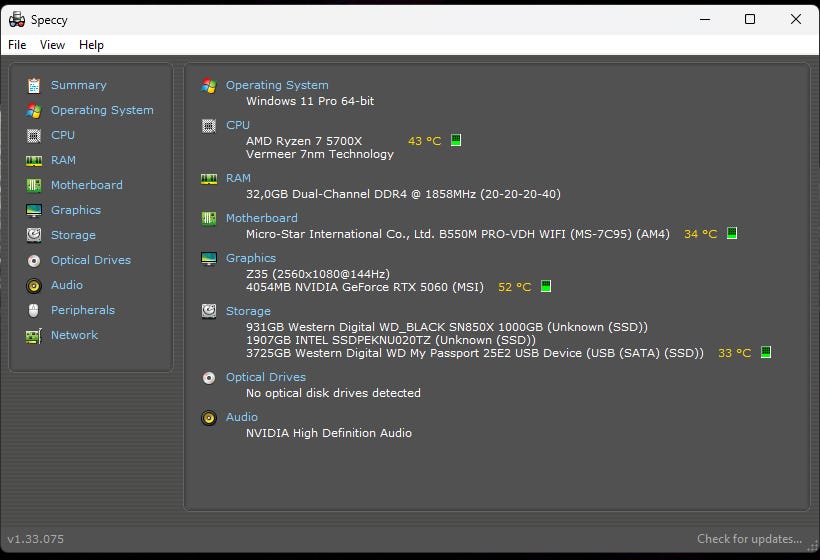The height and width of the screenshot is (560, 820).
Task: Click the Windows flag icon in summary panel
Action: (209, 86)
